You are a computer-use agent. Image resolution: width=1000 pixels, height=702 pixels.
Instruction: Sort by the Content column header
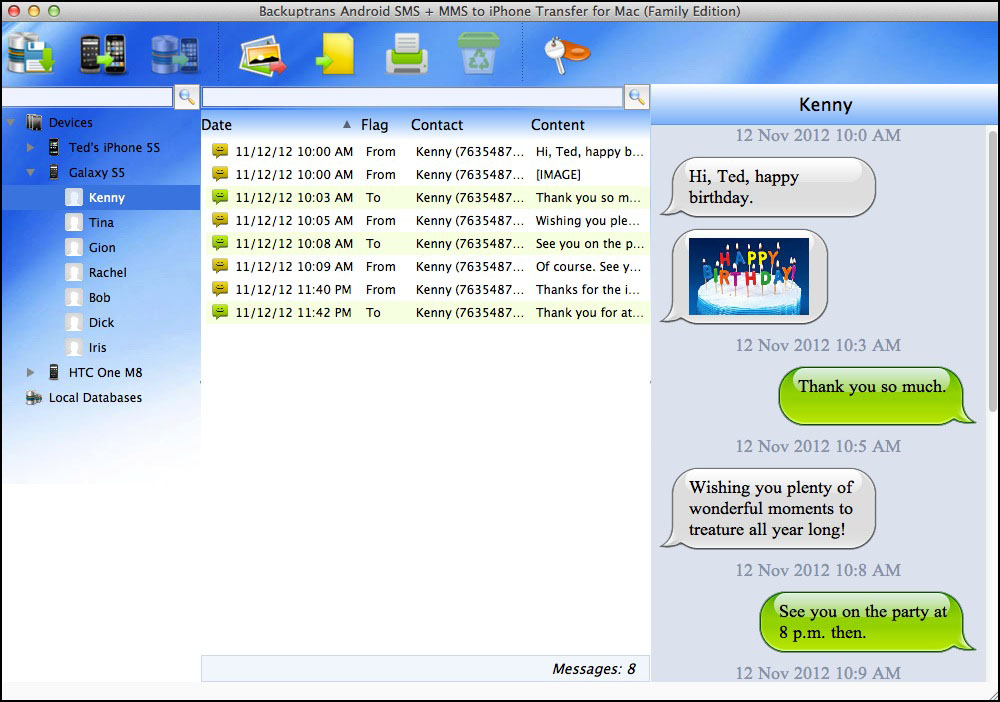pyautogui.click(x=557, y=125)
